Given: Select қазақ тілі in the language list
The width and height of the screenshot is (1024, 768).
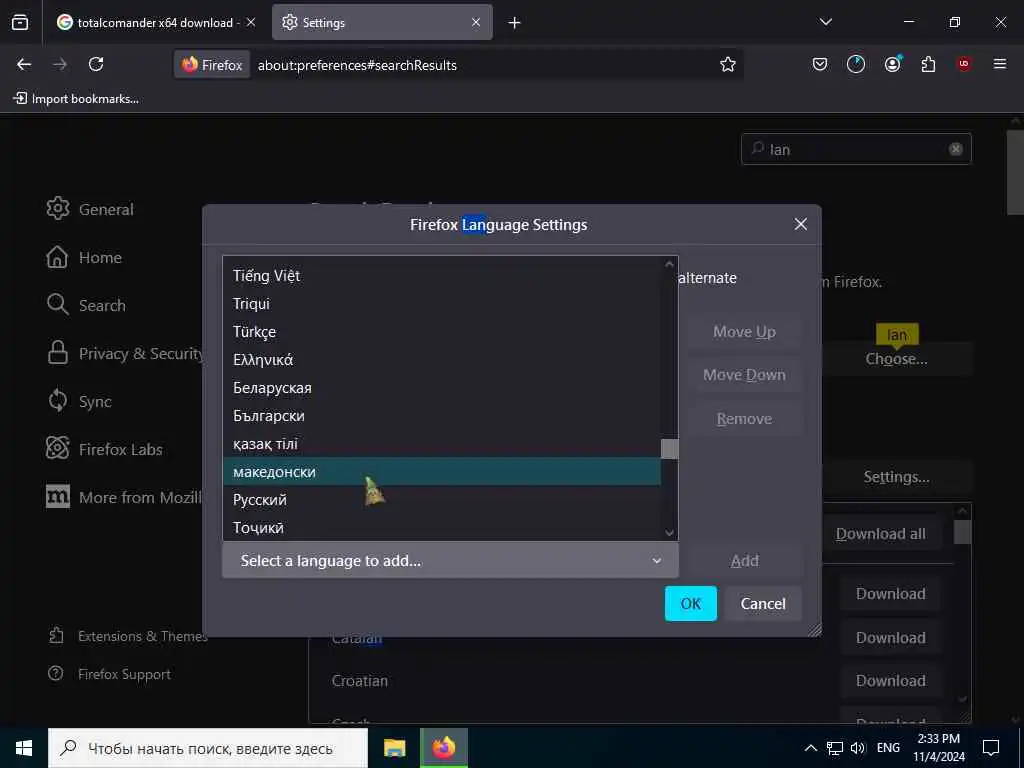Looking at the screenshot, I should 441,444.
